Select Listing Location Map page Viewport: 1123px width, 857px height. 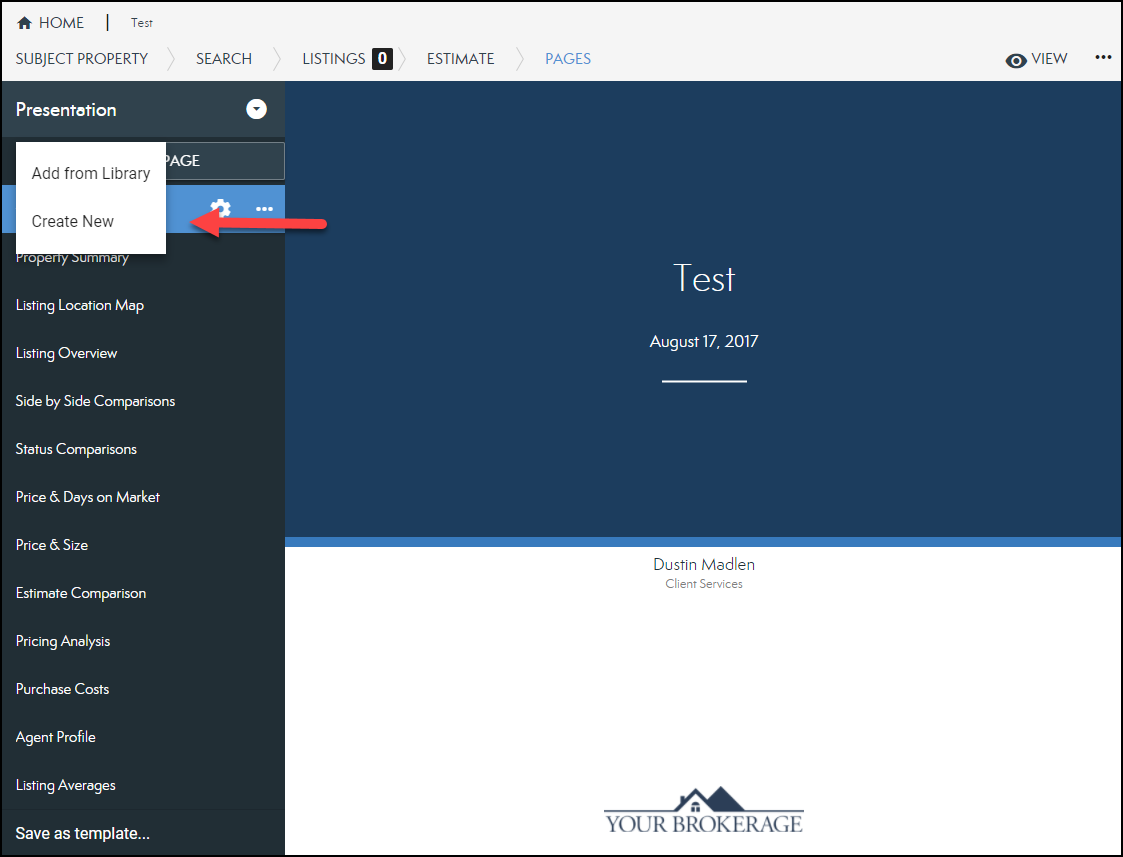[x=80, y=305]
